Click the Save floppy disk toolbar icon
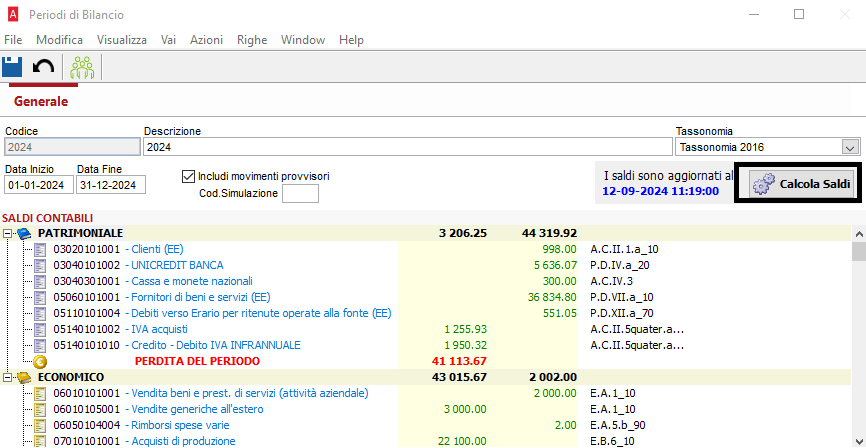866x448 pixels. (x=12, y=67)
